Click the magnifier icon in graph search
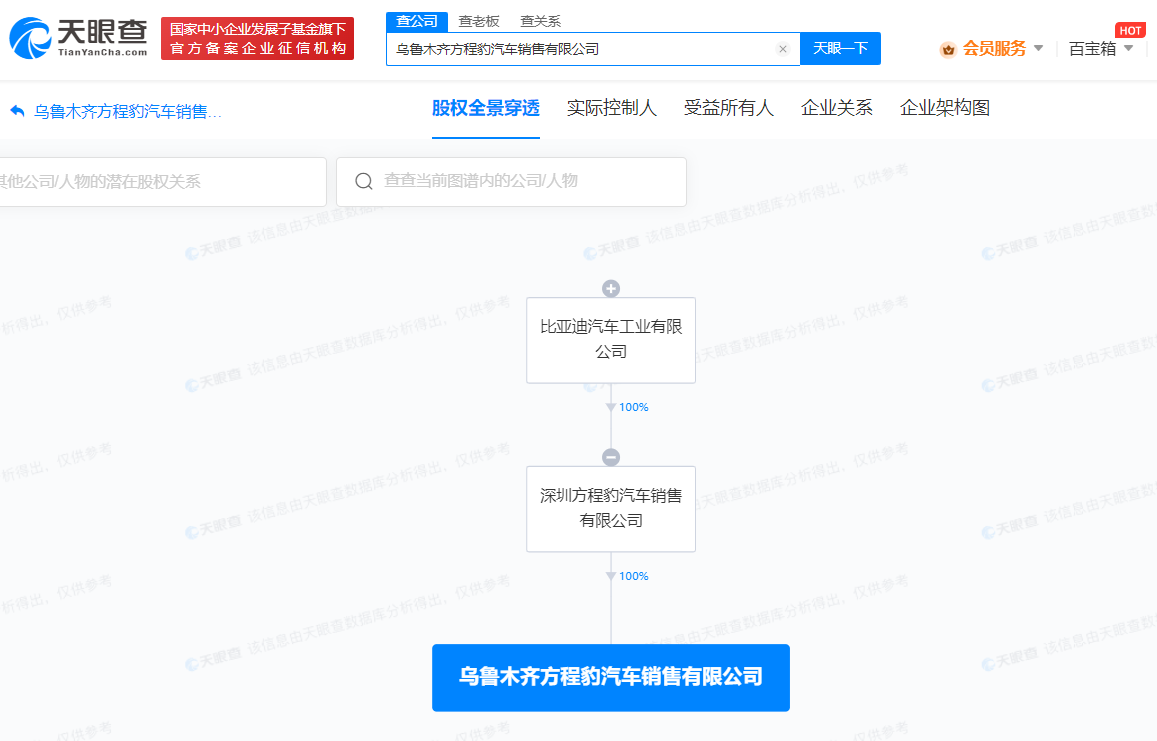The width and height of the screenshot is (1157, 741). coord(364,181)
